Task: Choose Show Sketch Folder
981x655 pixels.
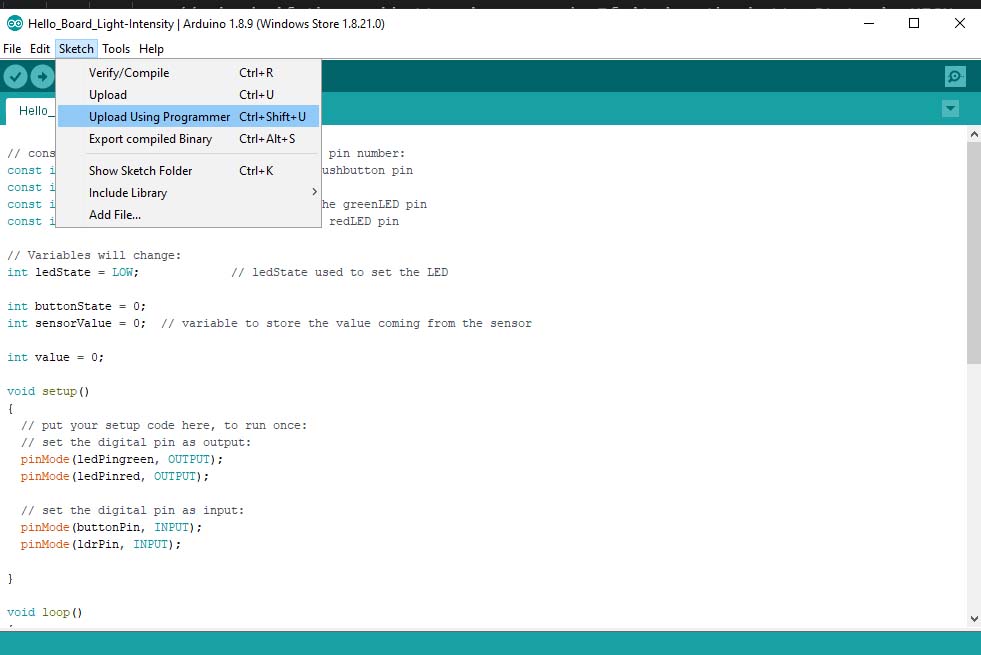Action: 188,171
